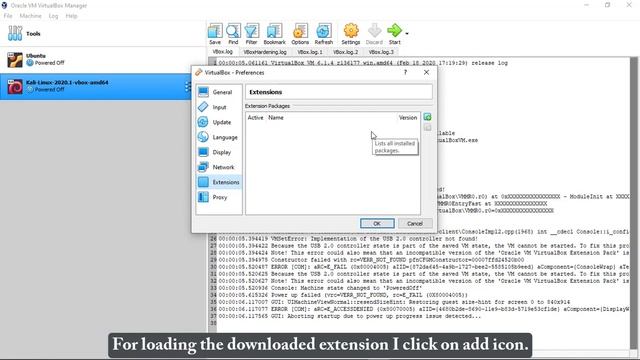Screen dimensions: 640x360
Task: Click the Preferences help question mark
Action: tap(405, 72)
